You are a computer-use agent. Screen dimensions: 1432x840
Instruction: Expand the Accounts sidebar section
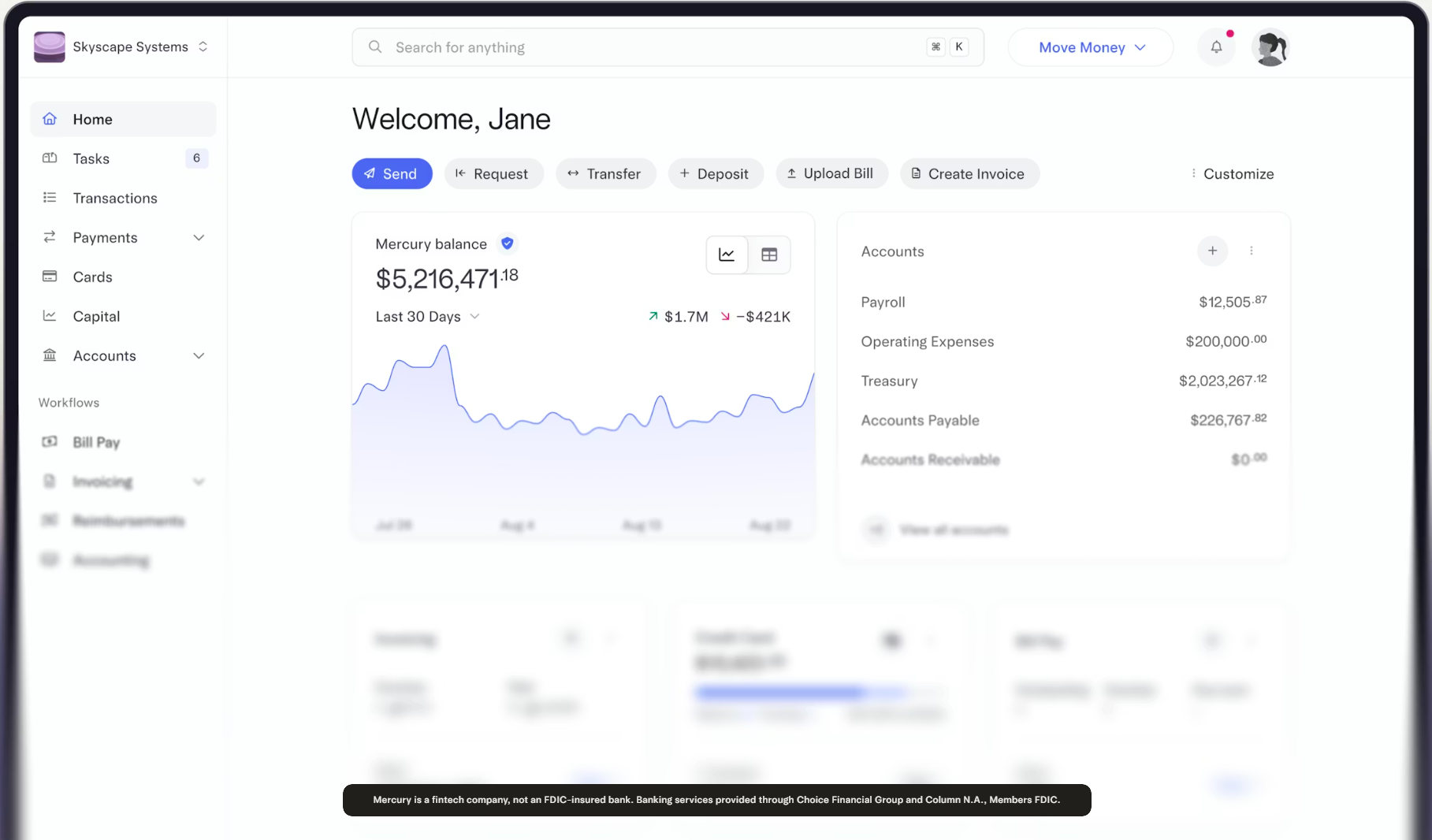coord(199,356)
